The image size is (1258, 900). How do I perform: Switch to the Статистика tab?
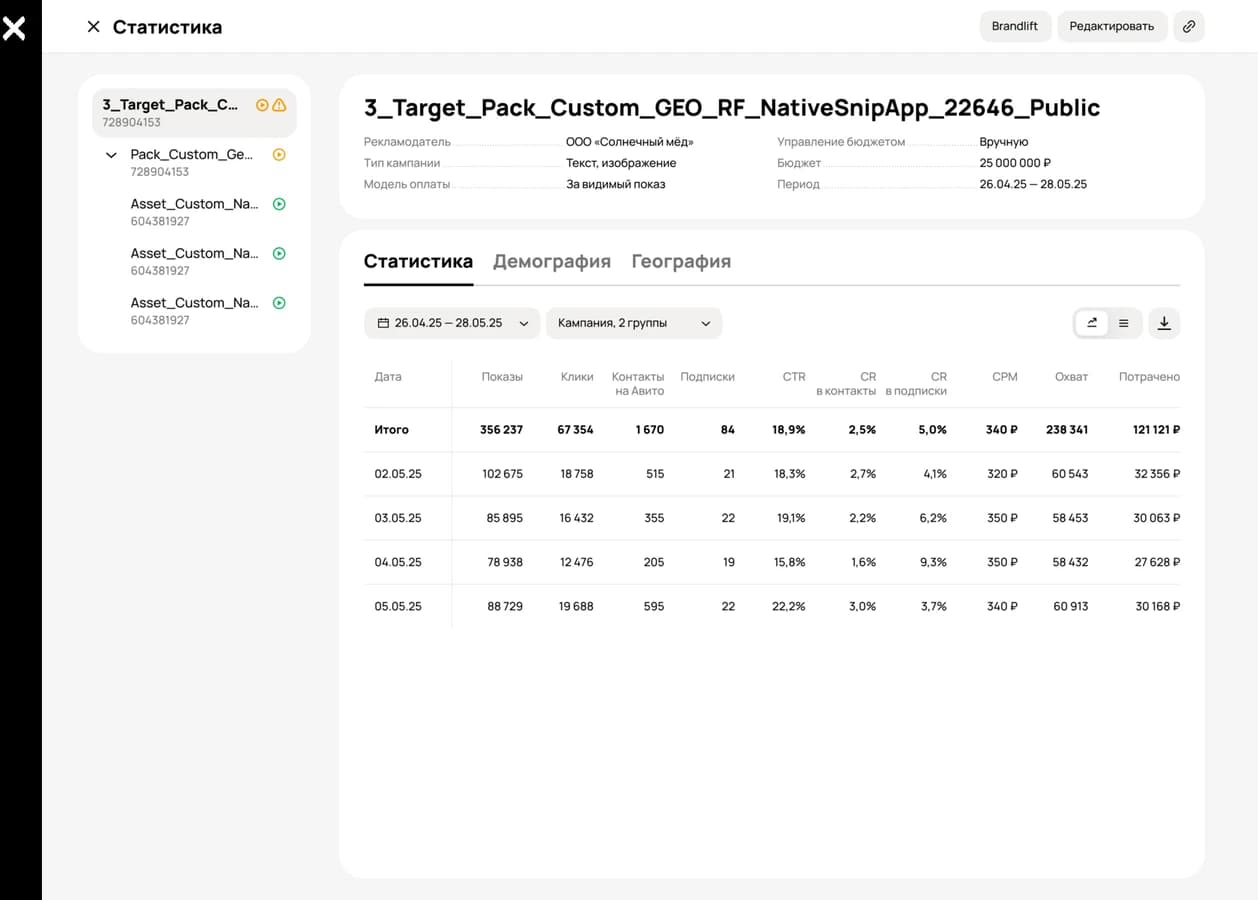point(418,261)
